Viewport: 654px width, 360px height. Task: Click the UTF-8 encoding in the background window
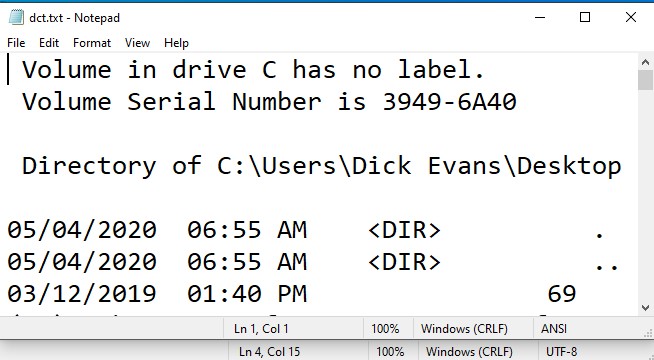[561, 352]
